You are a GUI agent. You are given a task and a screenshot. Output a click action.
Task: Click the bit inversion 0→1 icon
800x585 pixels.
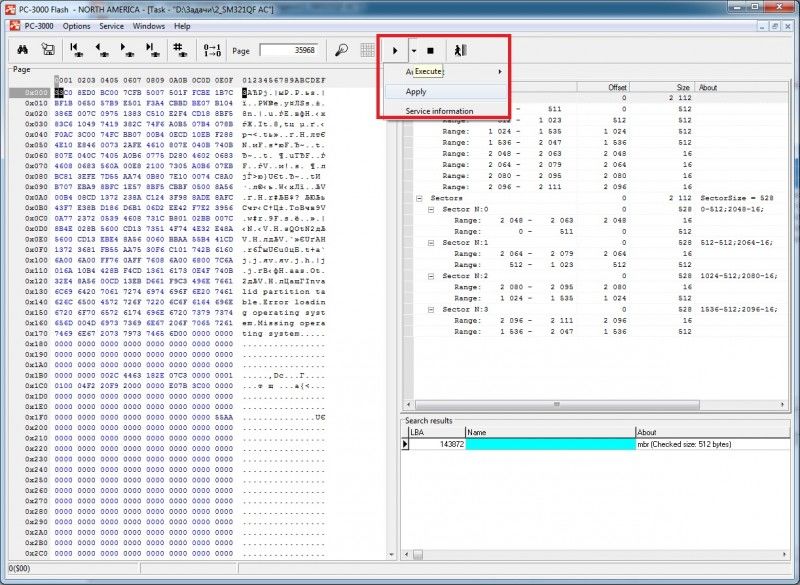(x=212, y=50)
